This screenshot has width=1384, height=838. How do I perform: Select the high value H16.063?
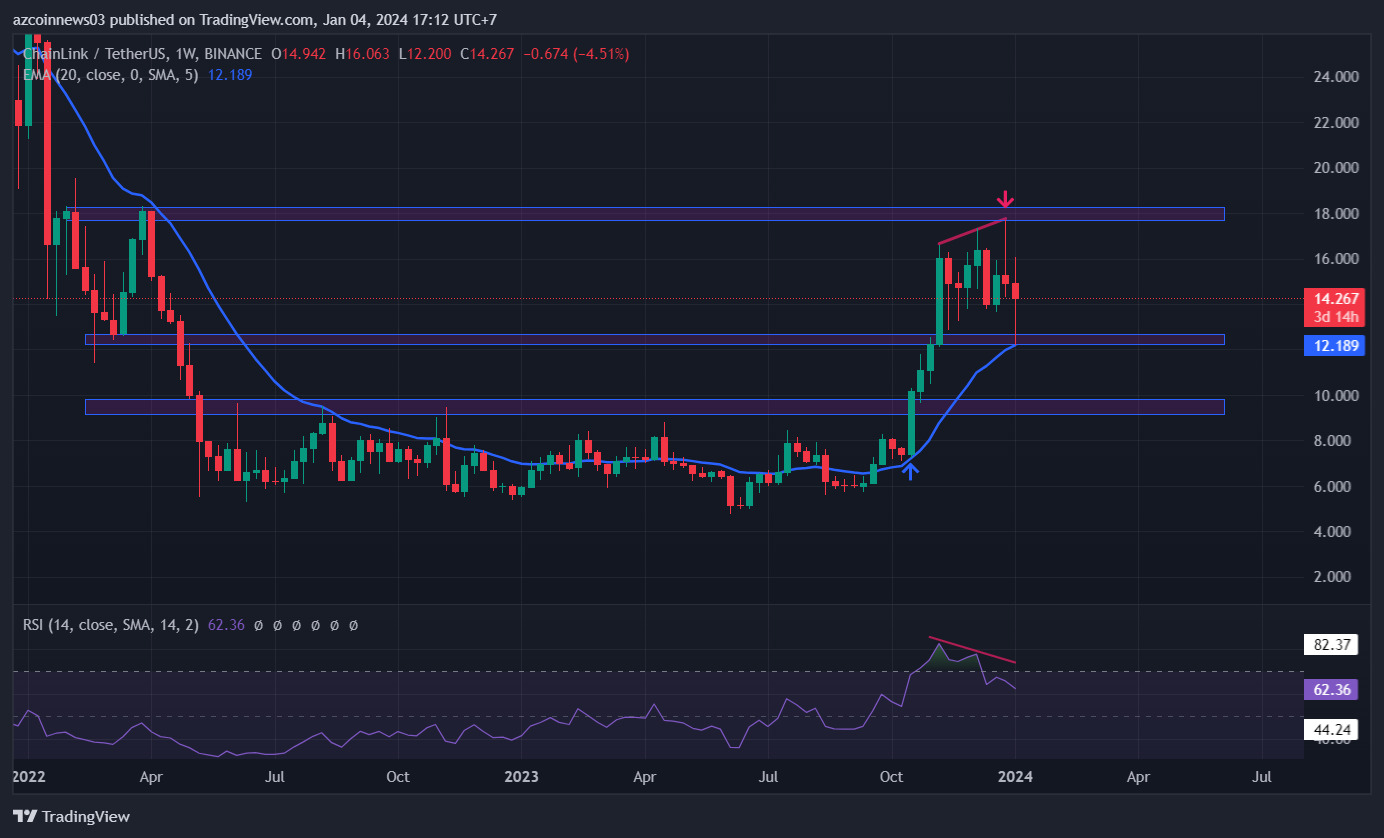360,54
